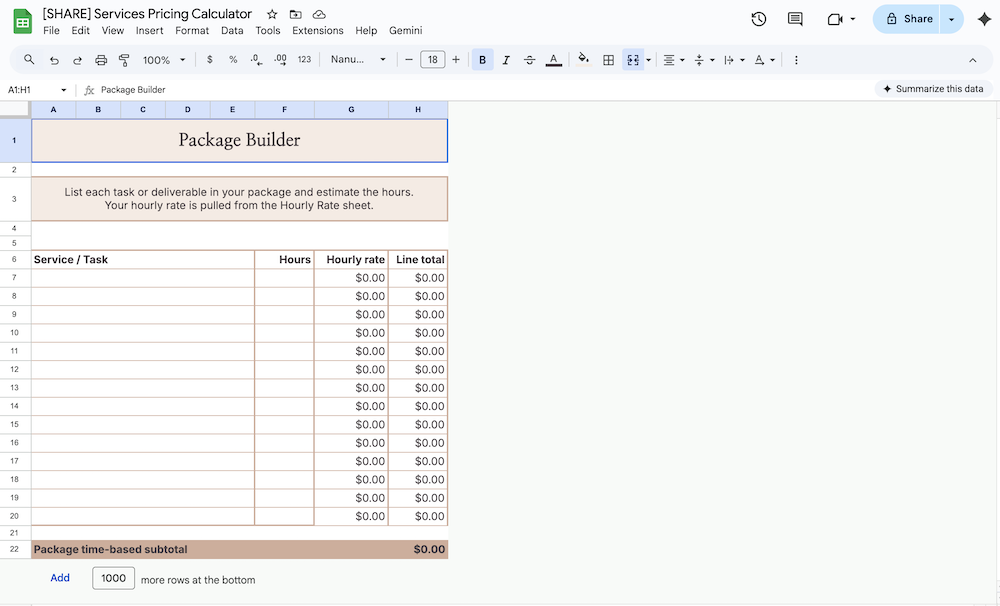The height and width of the screenshot is (606, 1000).
Task: Select the Package Builder title cell
Action: point(239,140)
